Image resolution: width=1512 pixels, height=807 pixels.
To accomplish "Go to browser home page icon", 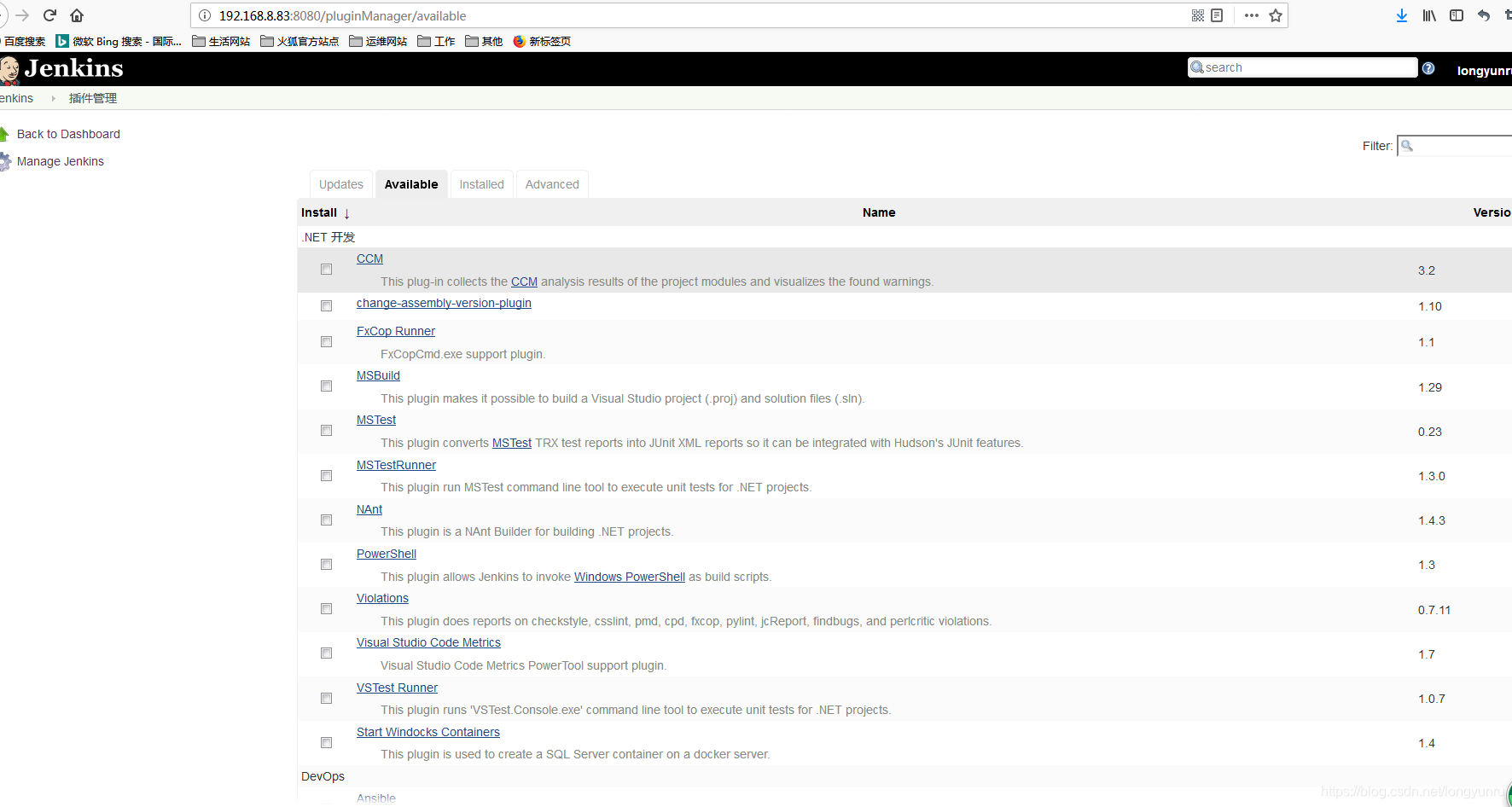I will [x=77, y=15].
